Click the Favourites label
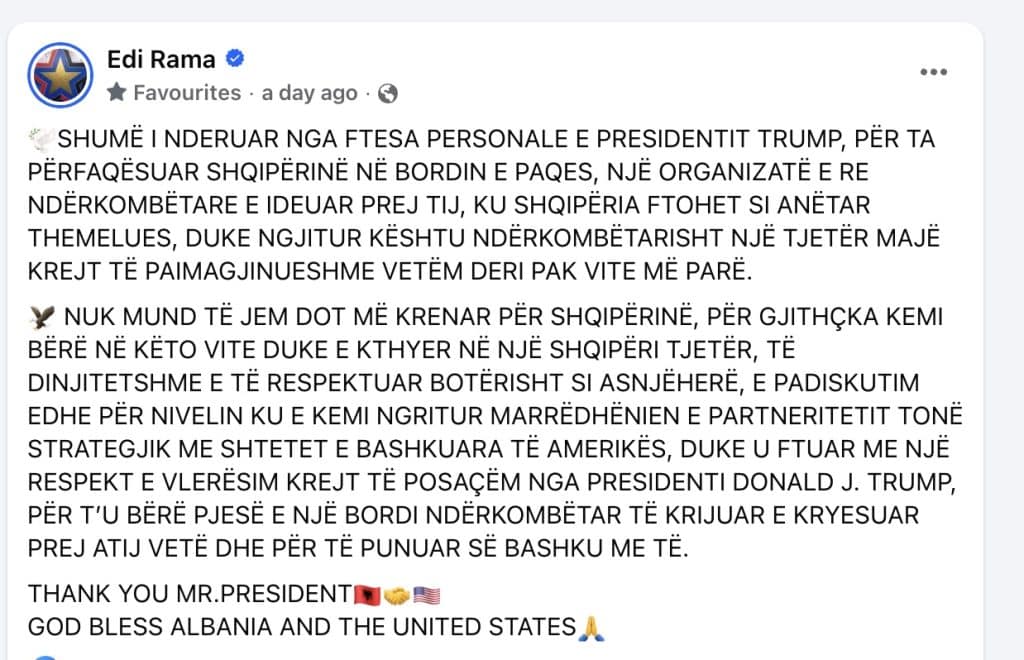This screenshot has height=660, width=1024. pyautogui.click(x=186, y=93)
